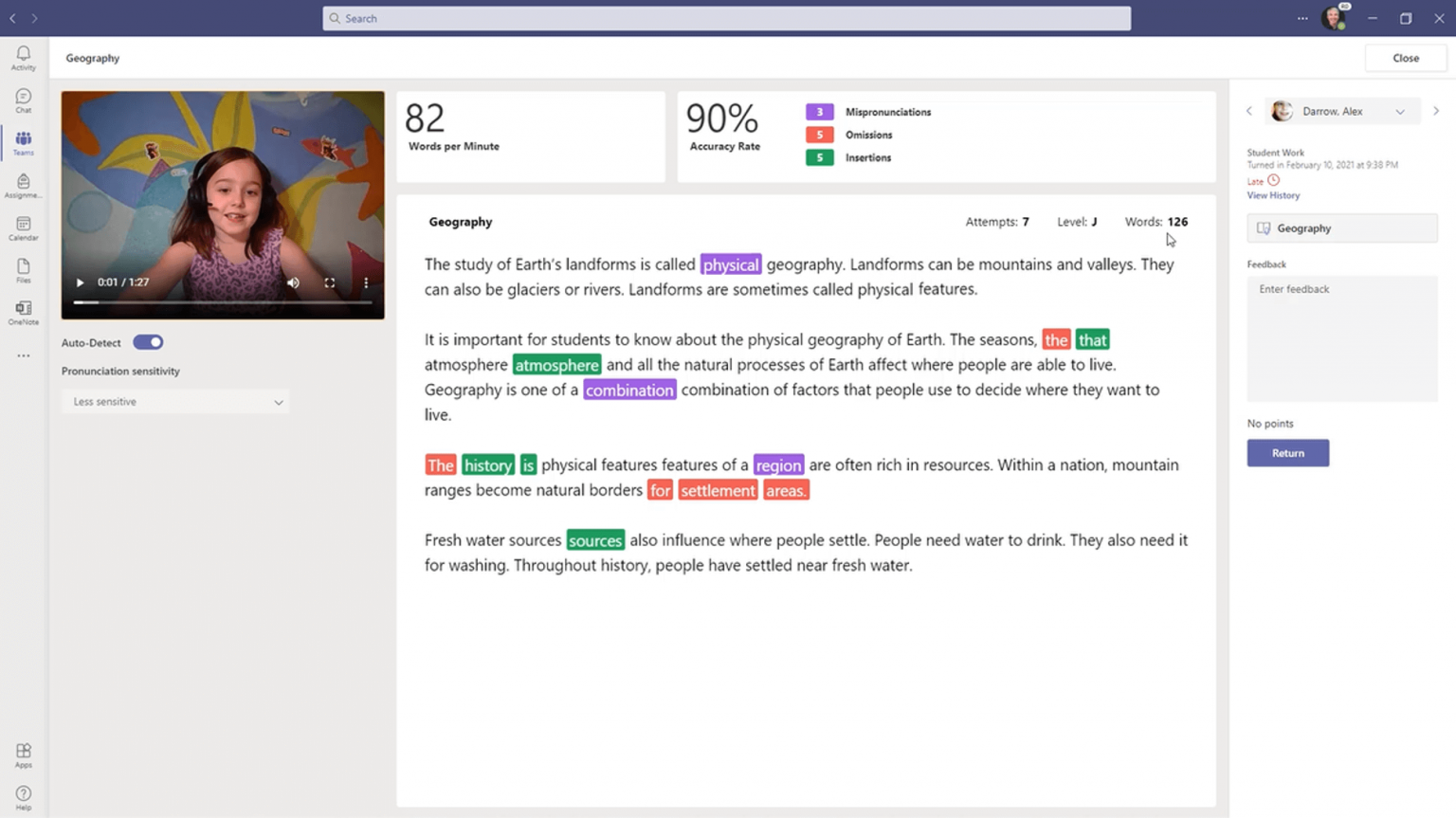This screenshot has height=818, width=1456.
Task: Switch to the Teams section
Action: (x=23, y=142)
